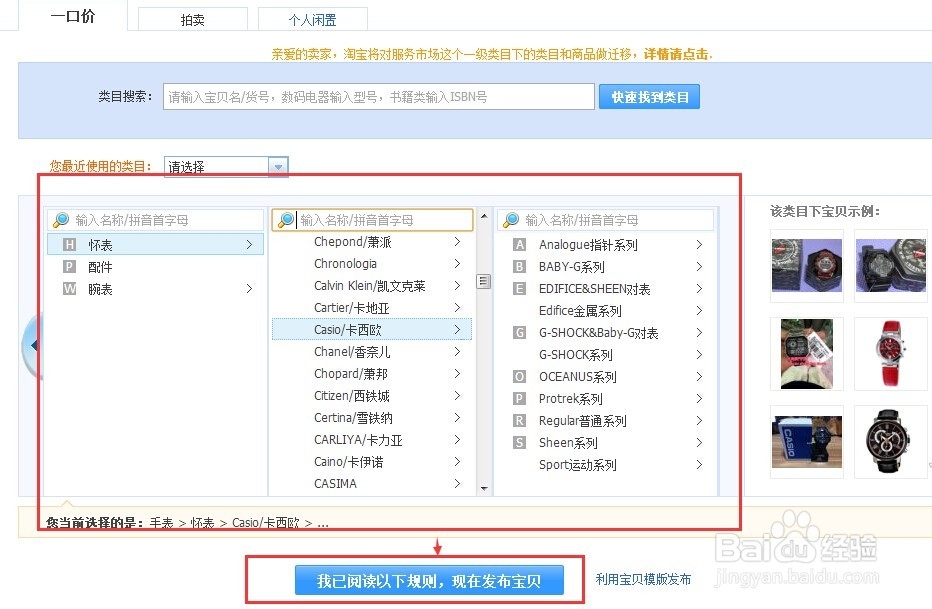Select brand CARLIYA/卡力亚
This screenshot has height=609, width=932.
[372, 440]
